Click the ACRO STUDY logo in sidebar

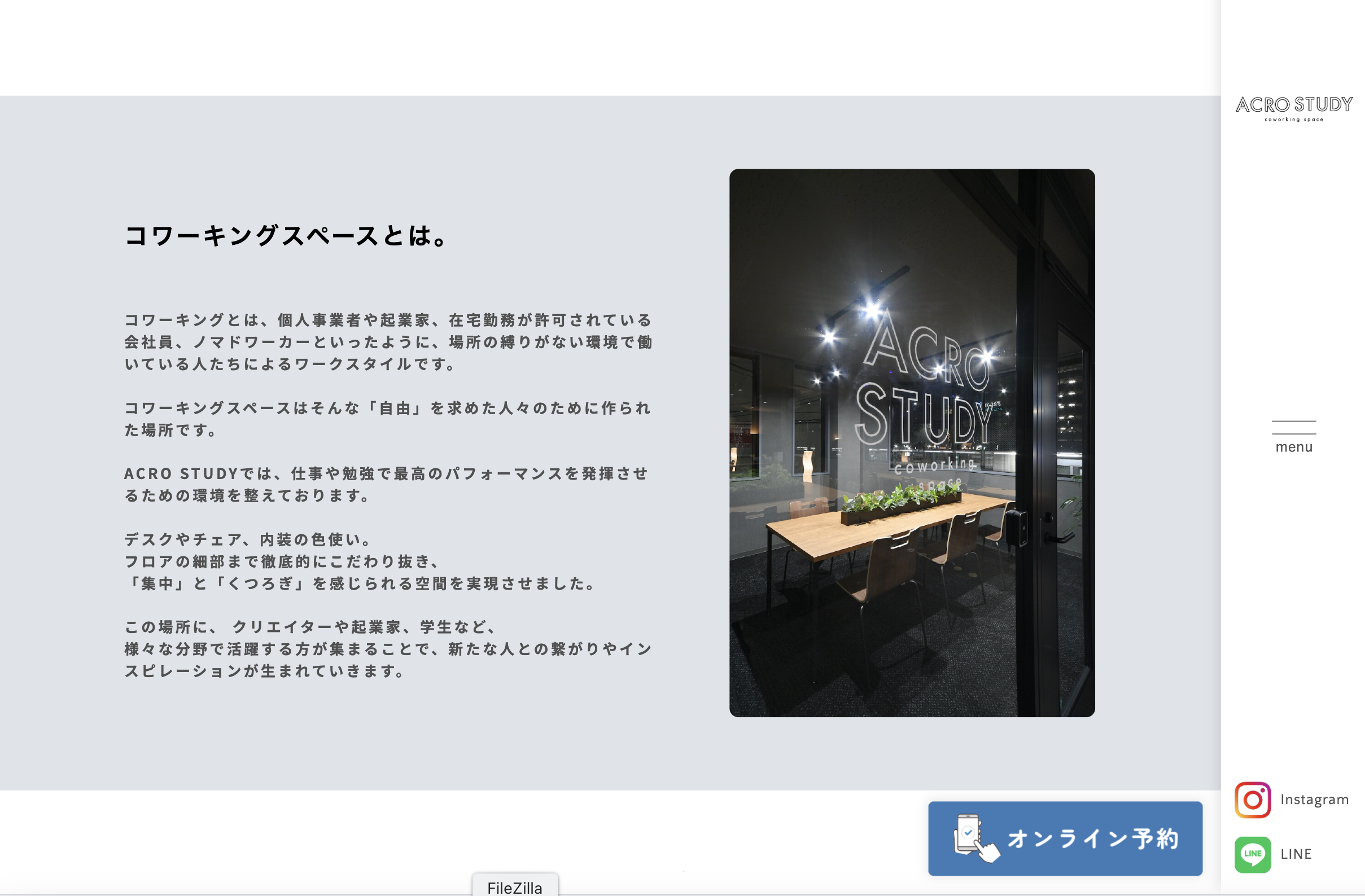point(1294,108)
